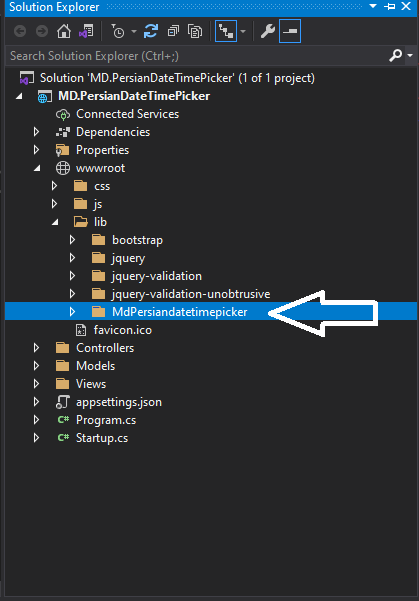
Task: Expand the MdPersiandatetimepicker folder
Action: coord(72,312)
